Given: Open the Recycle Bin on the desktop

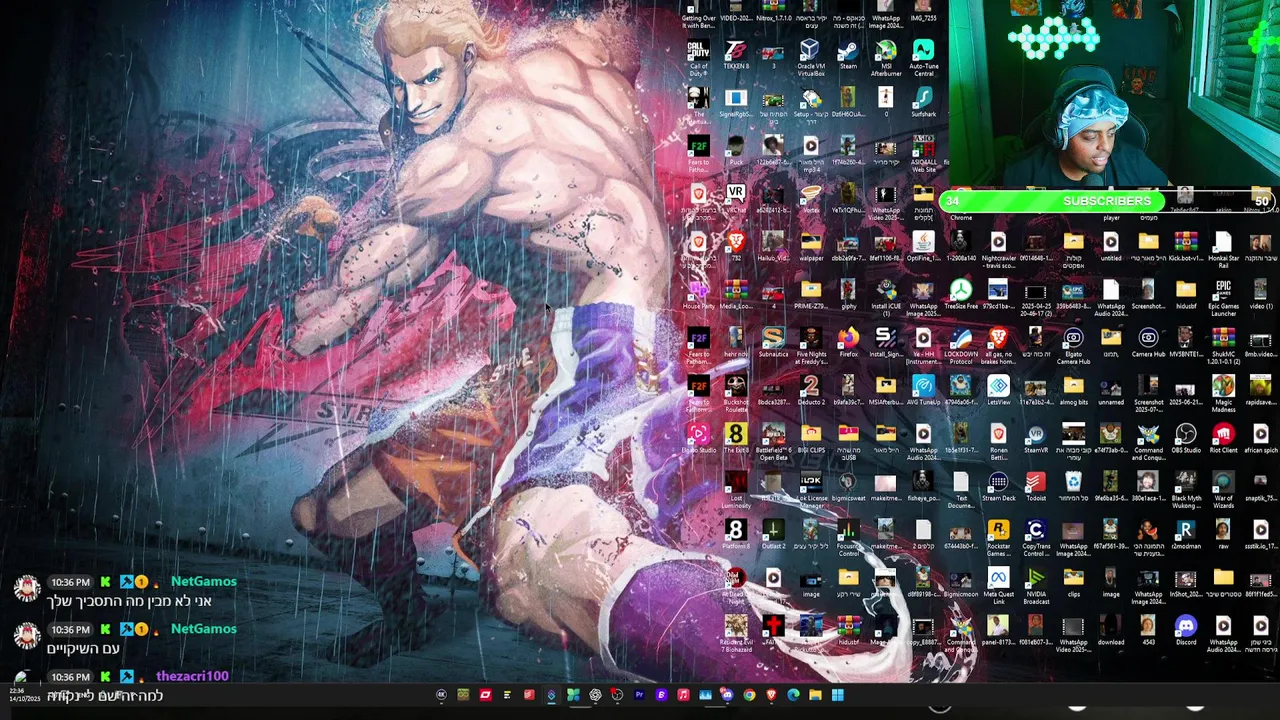Looking at the screenshot, I should [x=1073, y=486].
